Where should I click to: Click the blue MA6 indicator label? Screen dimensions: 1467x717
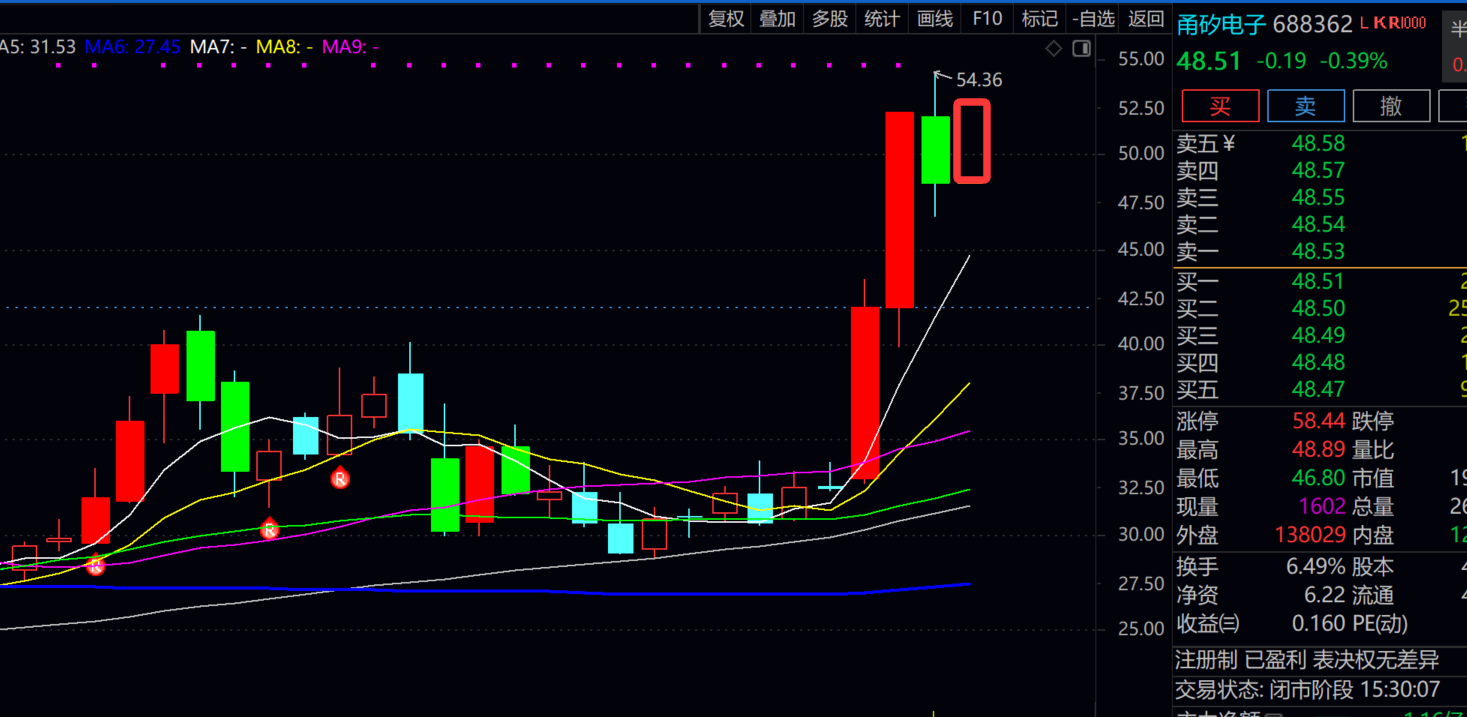(132, 46)
